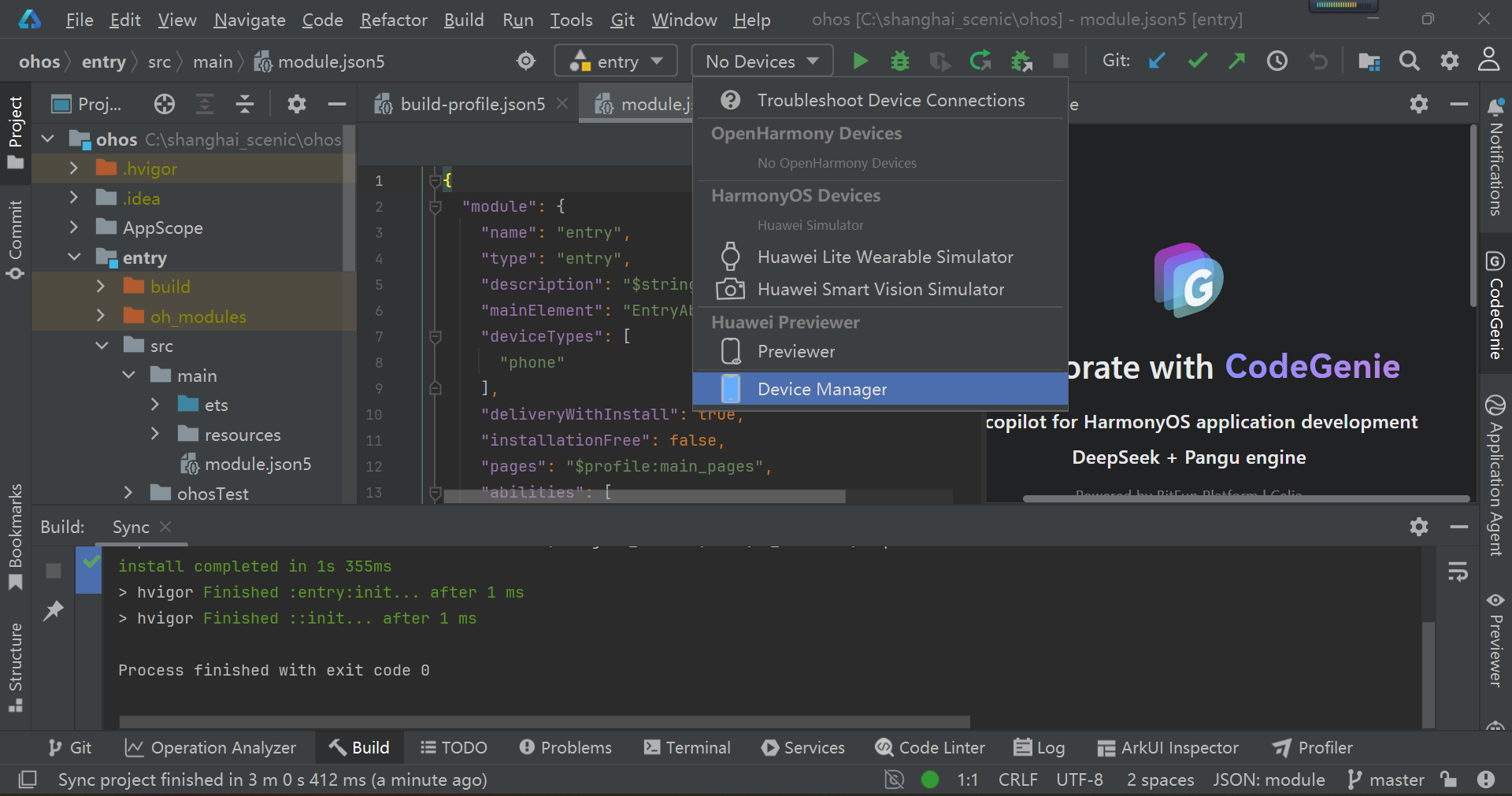The height and width of the screenshot is (796, 1512).
Task: Hide the Project panel with minus
Action: (337, 103)
